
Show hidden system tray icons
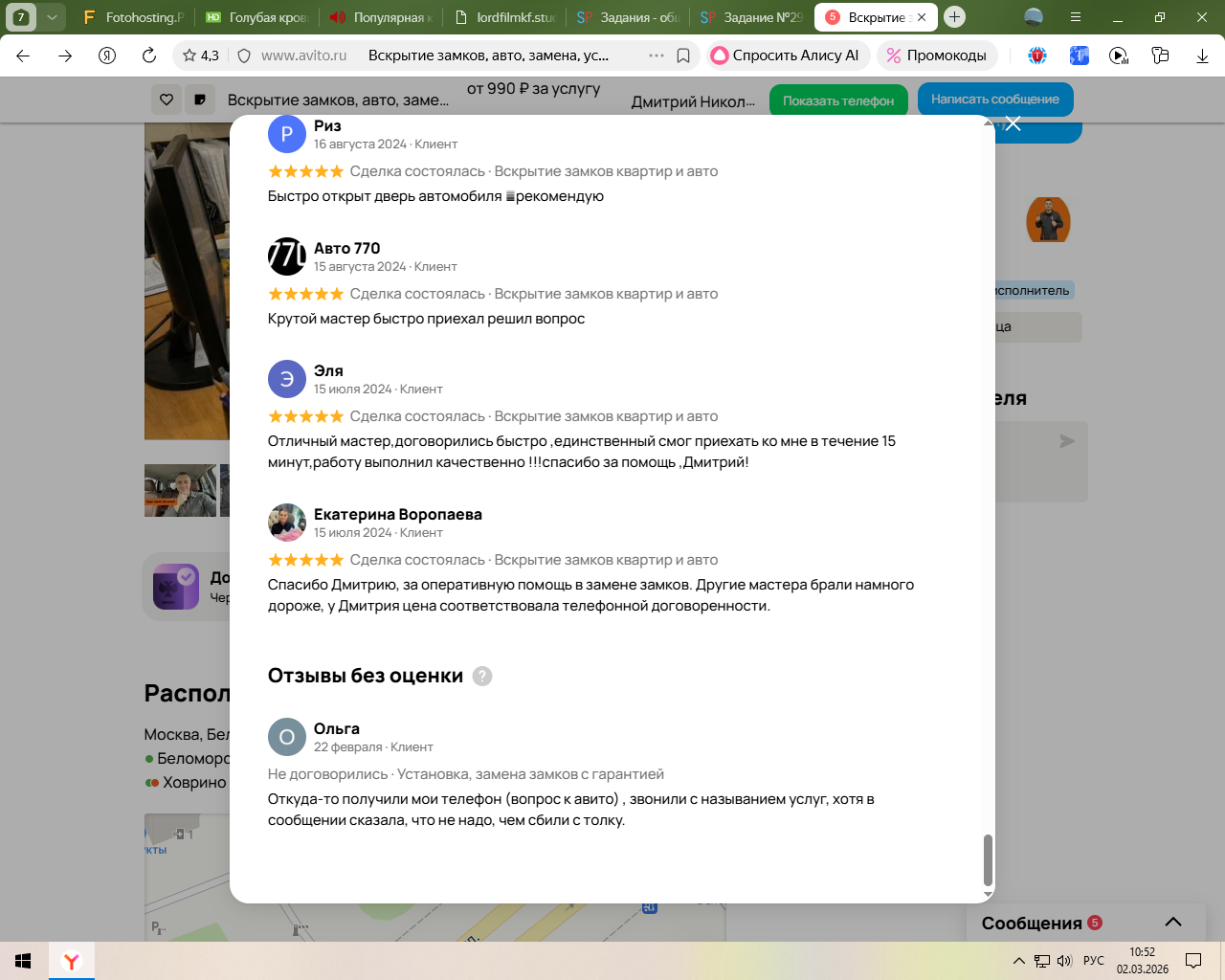tap(1018, 961)
